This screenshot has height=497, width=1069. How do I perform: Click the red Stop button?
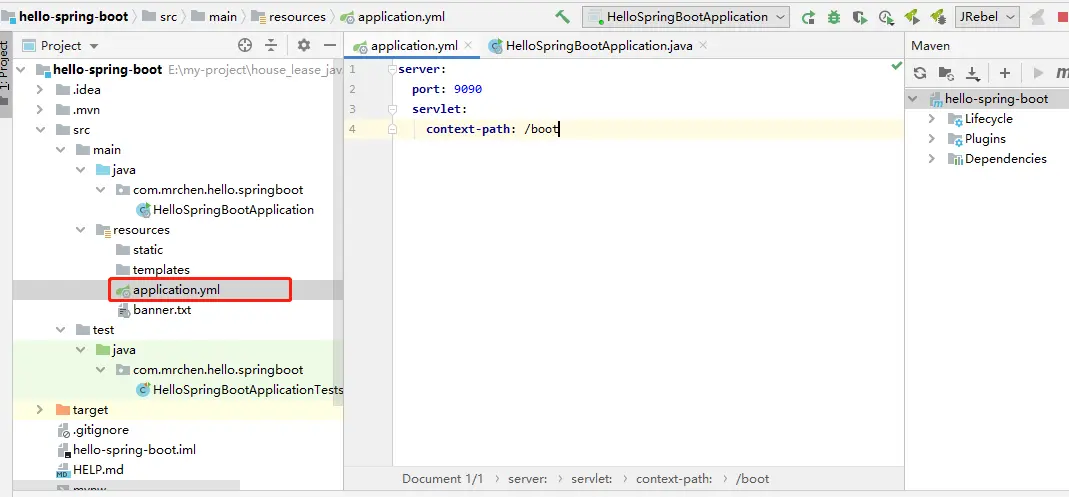(1063, 17)
